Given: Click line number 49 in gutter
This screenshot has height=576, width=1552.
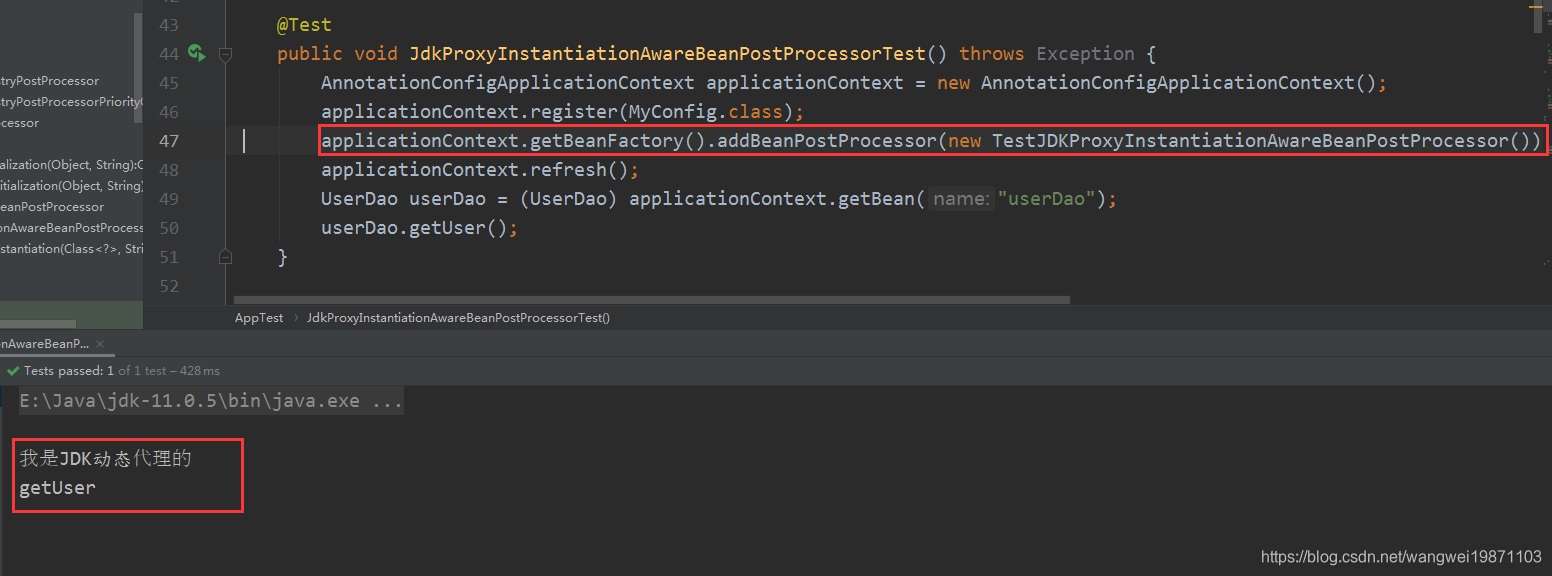Looking at the screenshot, I should pyautogui.click(x=168, y=199).
